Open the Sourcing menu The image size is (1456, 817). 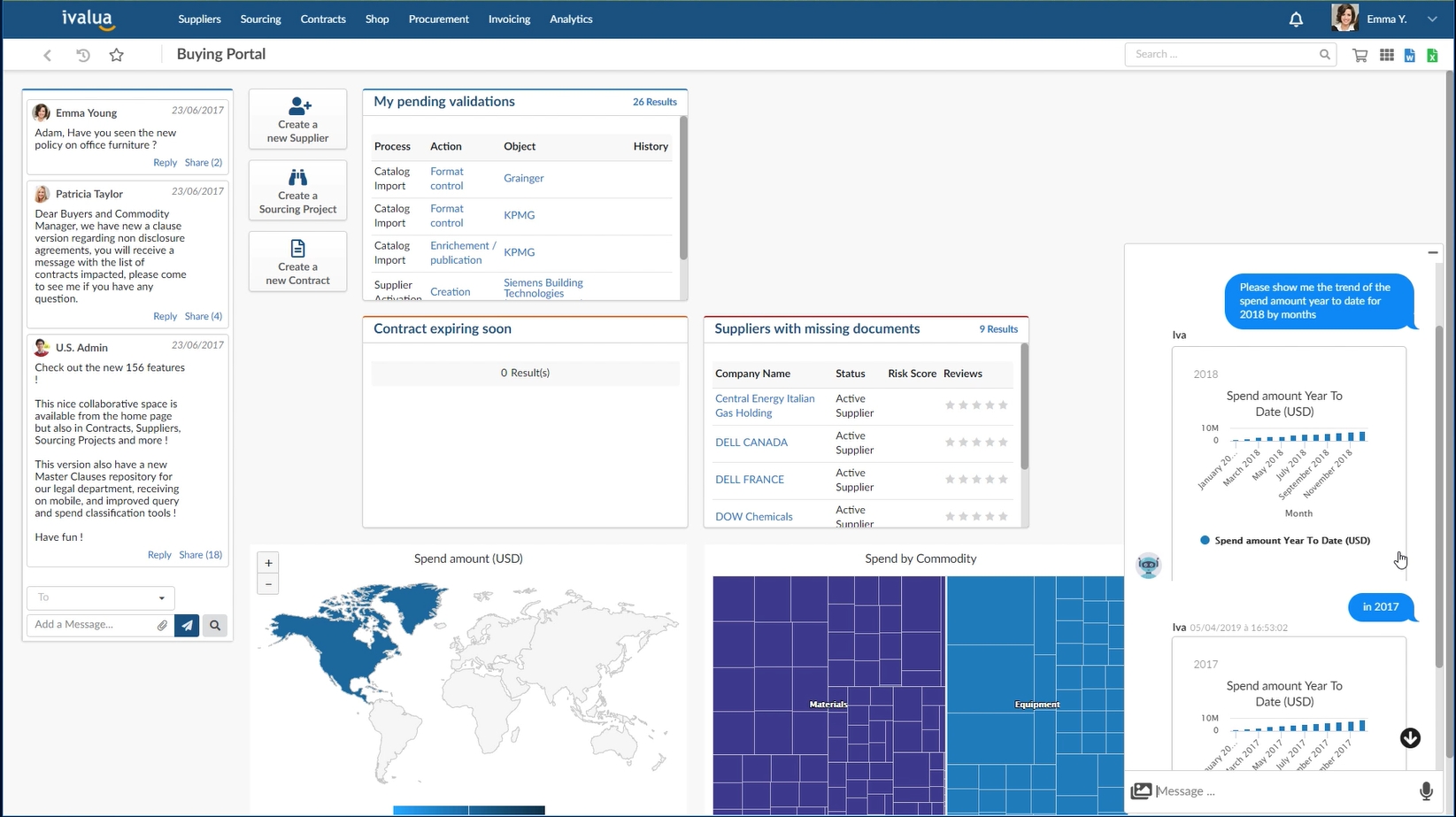[260, 19]
